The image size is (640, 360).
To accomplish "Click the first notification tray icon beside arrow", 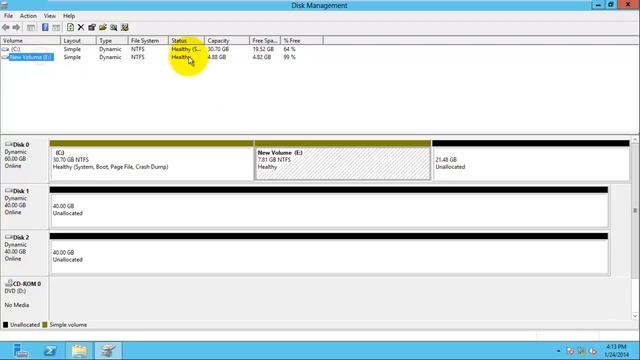I will 571,351.
